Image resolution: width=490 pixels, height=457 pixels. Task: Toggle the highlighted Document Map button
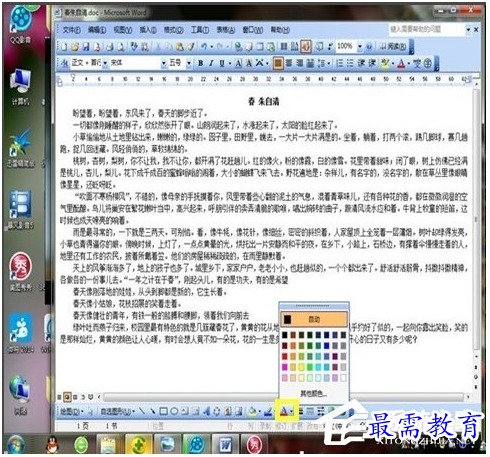(306, 46)
